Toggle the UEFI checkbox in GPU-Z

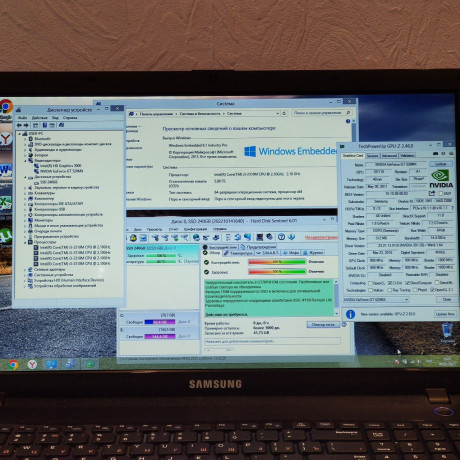[441, 194]
